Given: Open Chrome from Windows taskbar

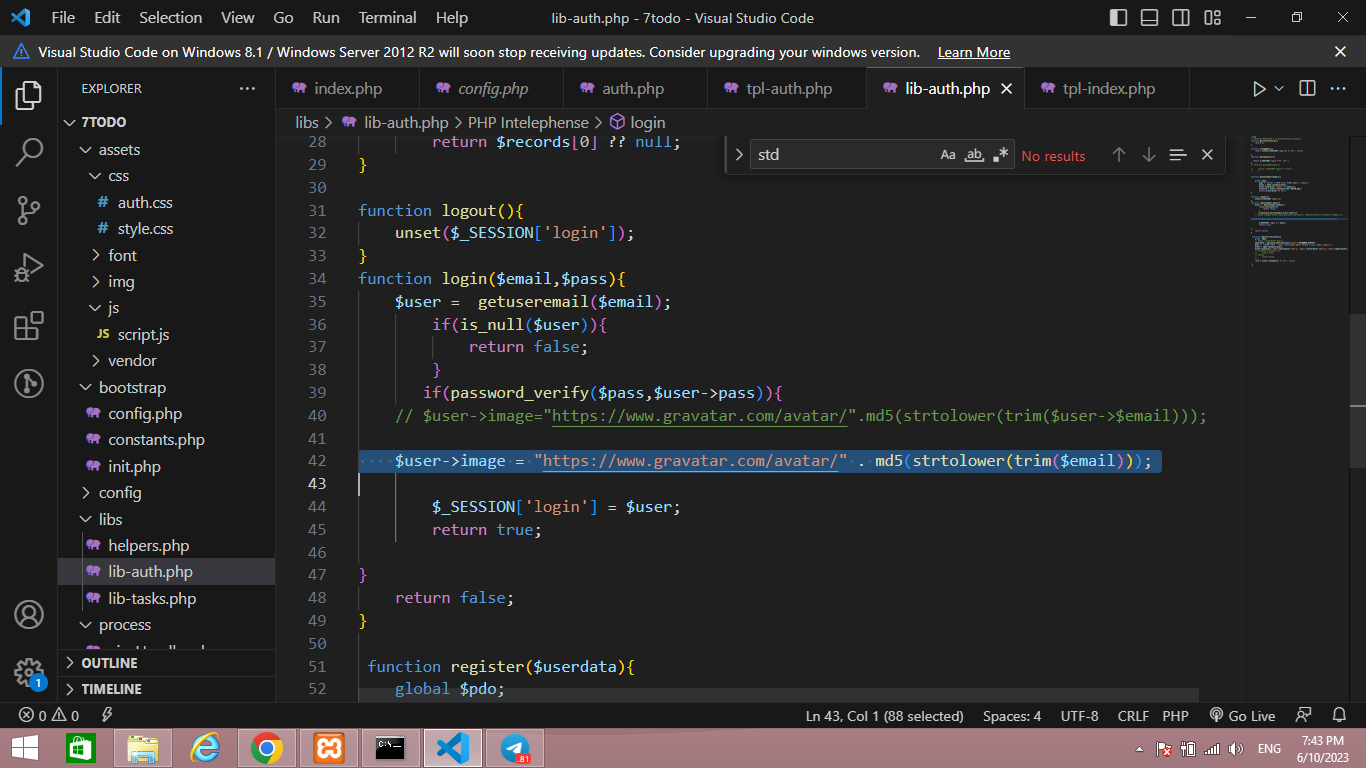Looking at the screenshot, I should 266,748.
